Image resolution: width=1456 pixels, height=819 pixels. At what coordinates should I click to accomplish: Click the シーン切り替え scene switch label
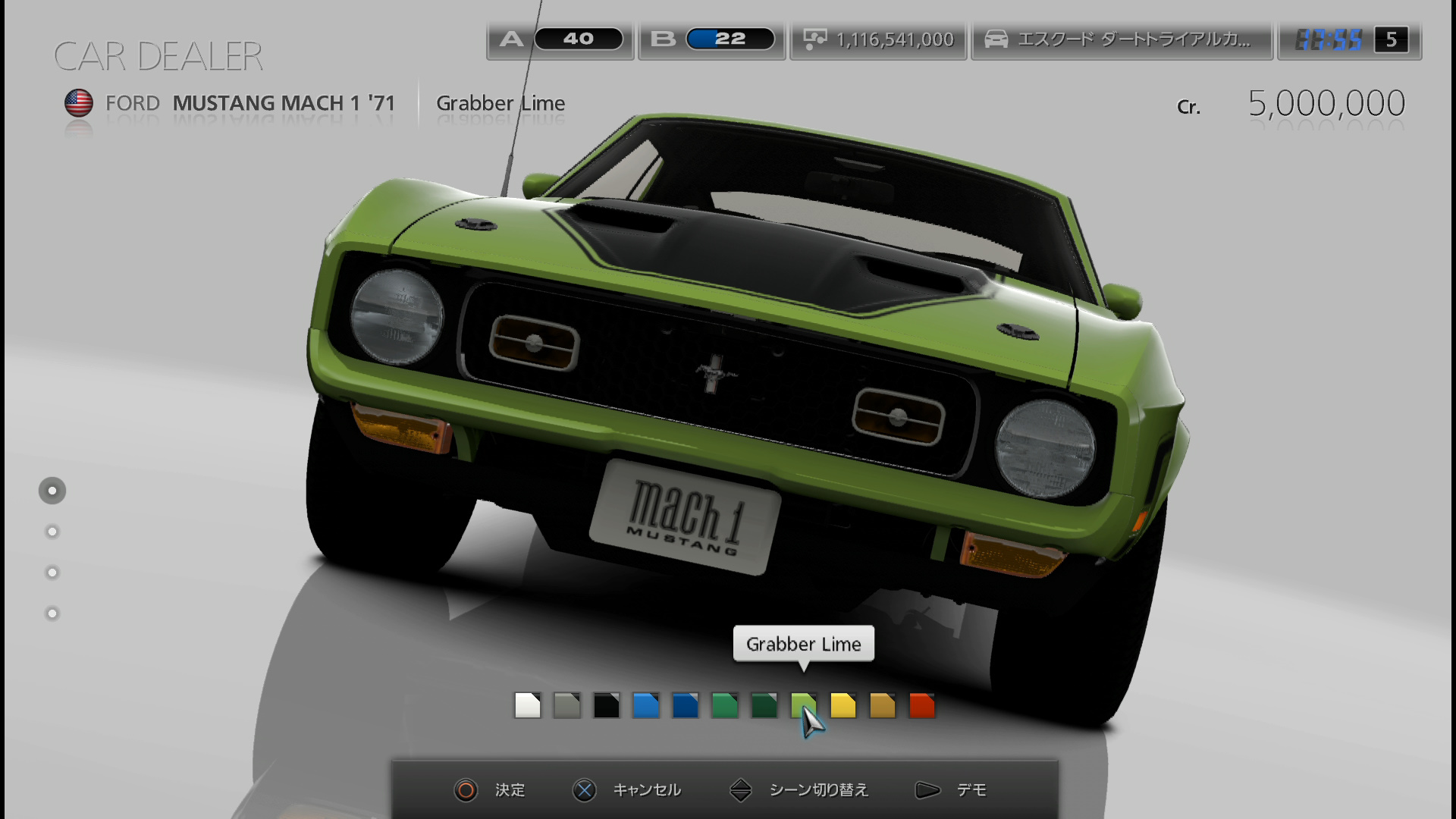pyautogui.click(x=819, y=790)
